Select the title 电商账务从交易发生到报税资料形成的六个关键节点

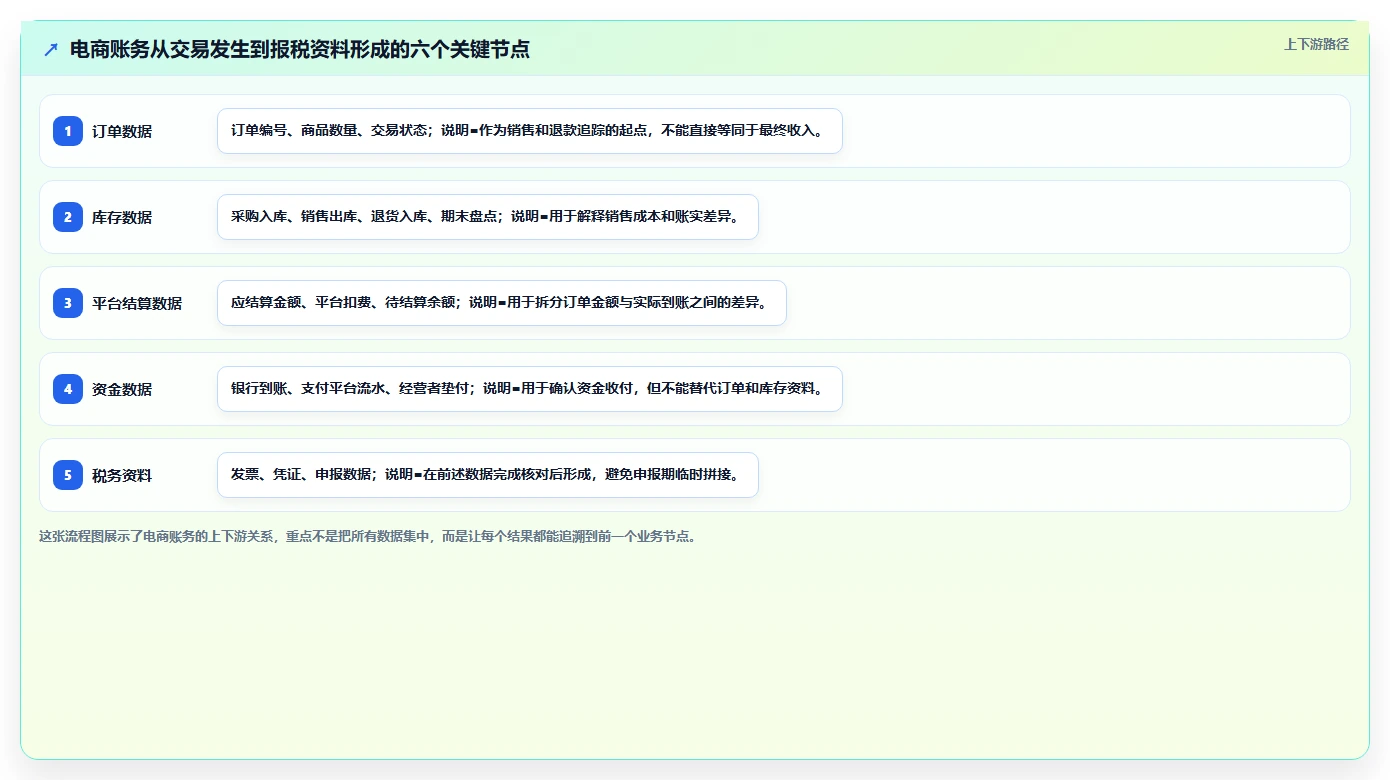click(x=299, y=50)
